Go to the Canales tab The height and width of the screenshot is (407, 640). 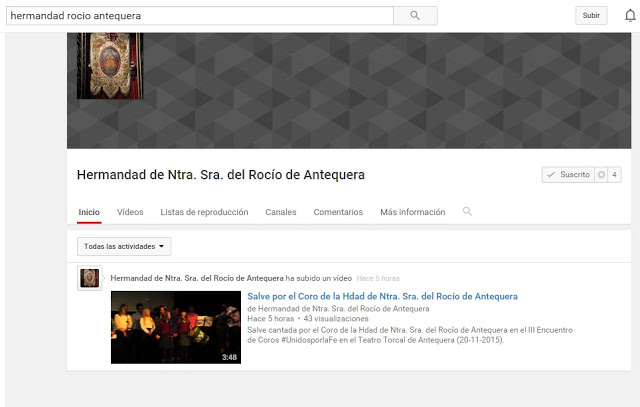(x=281, y=212)
